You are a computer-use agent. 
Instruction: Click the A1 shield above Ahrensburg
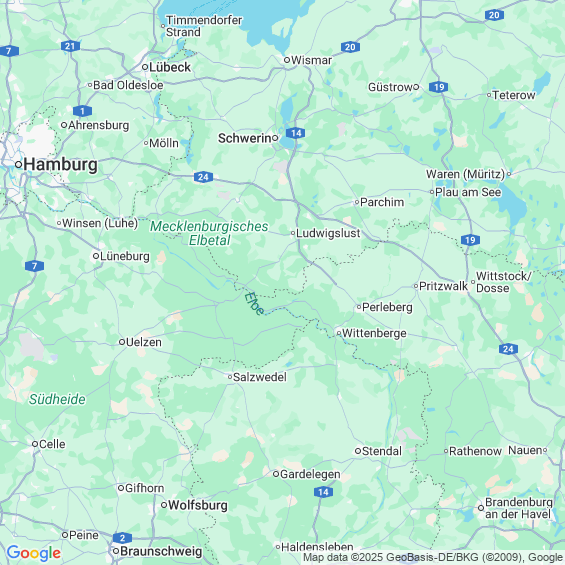[x=83, y=111]
